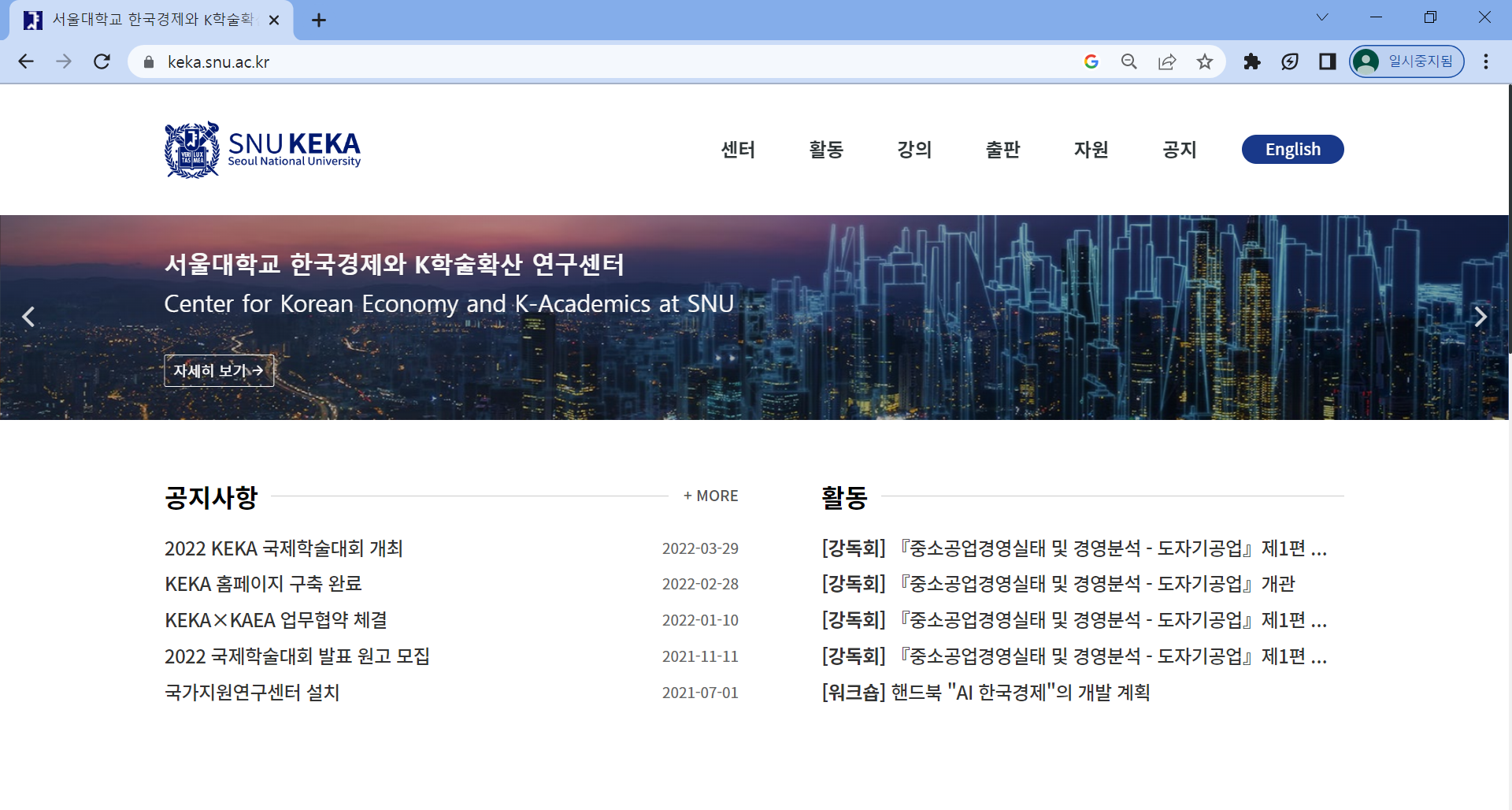Click the browser forward arrow
Screen dimensions: 1512x810
[x=64, y=61]
